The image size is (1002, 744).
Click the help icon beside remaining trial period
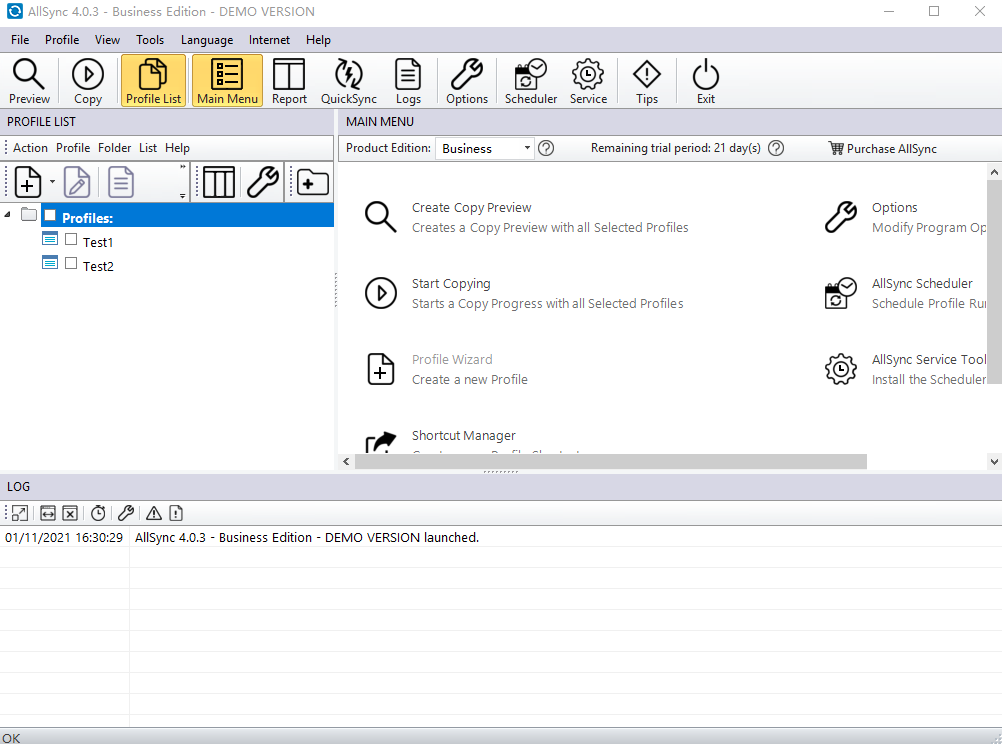[x=776, y=148]
